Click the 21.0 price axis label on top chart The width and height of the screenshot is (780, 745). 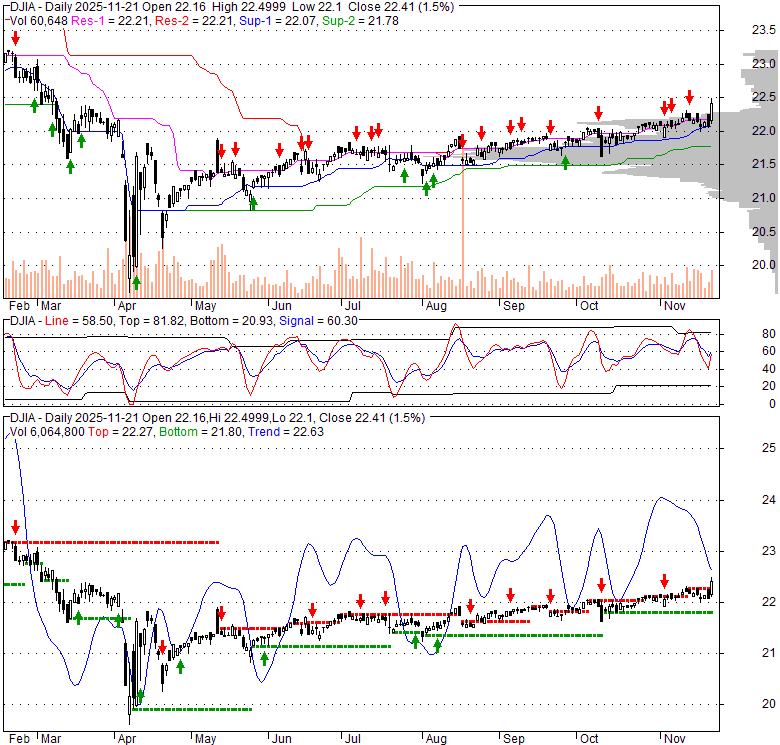(x=764, y=198)
